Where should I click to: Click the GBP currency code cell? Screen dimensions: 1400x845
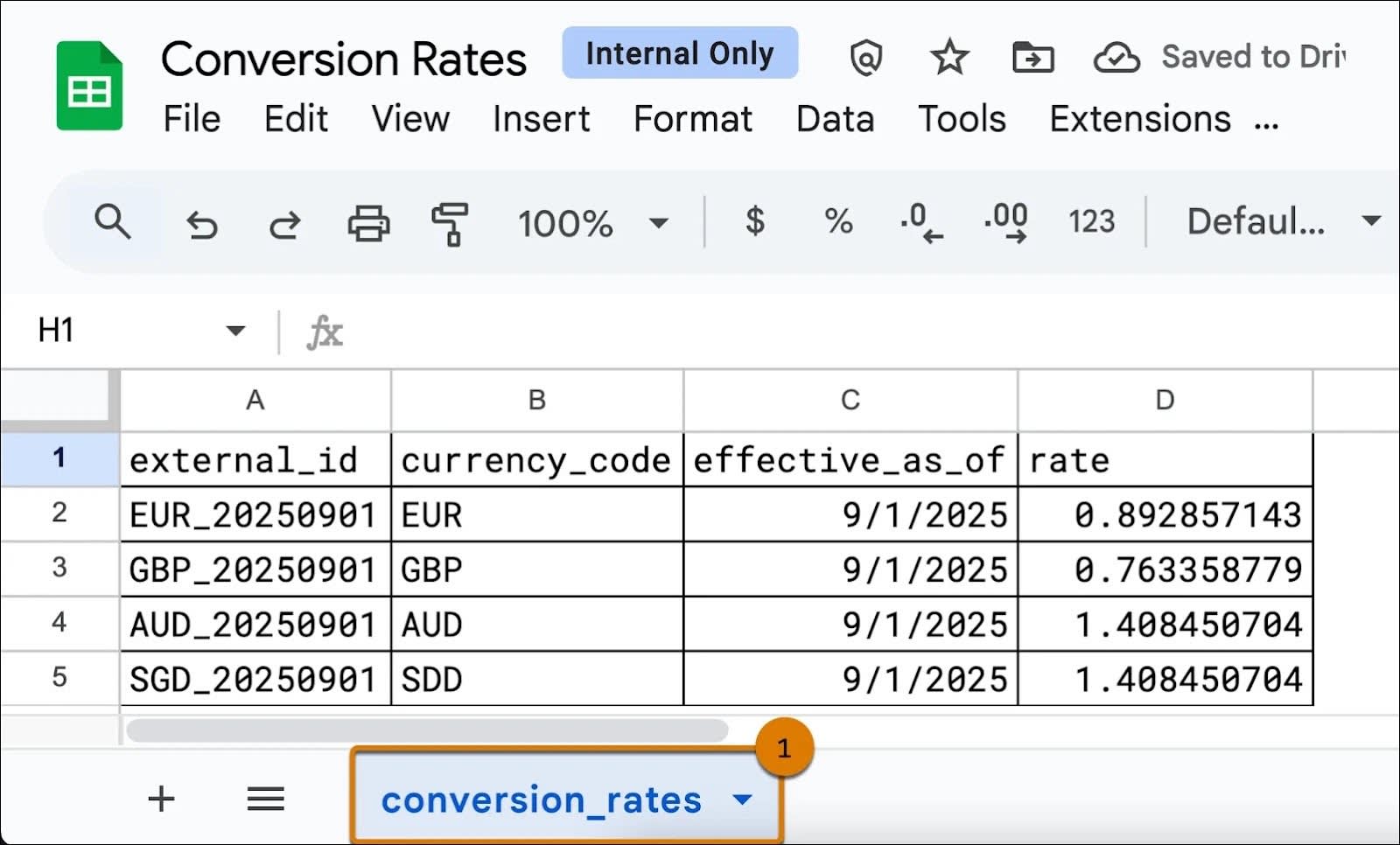click(537, 569)
